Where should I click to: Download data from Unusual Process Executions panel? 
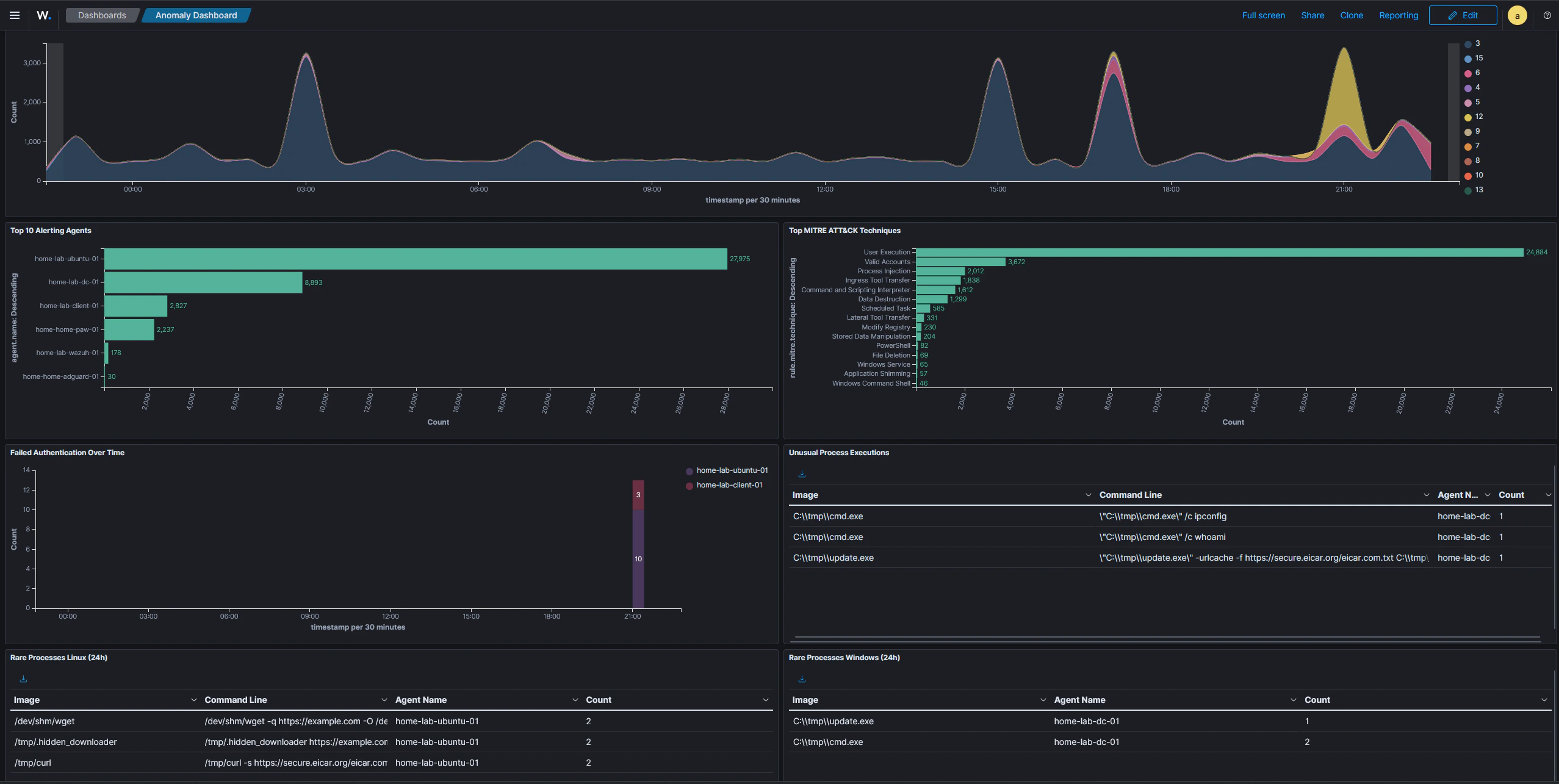(x=801, y=473)
